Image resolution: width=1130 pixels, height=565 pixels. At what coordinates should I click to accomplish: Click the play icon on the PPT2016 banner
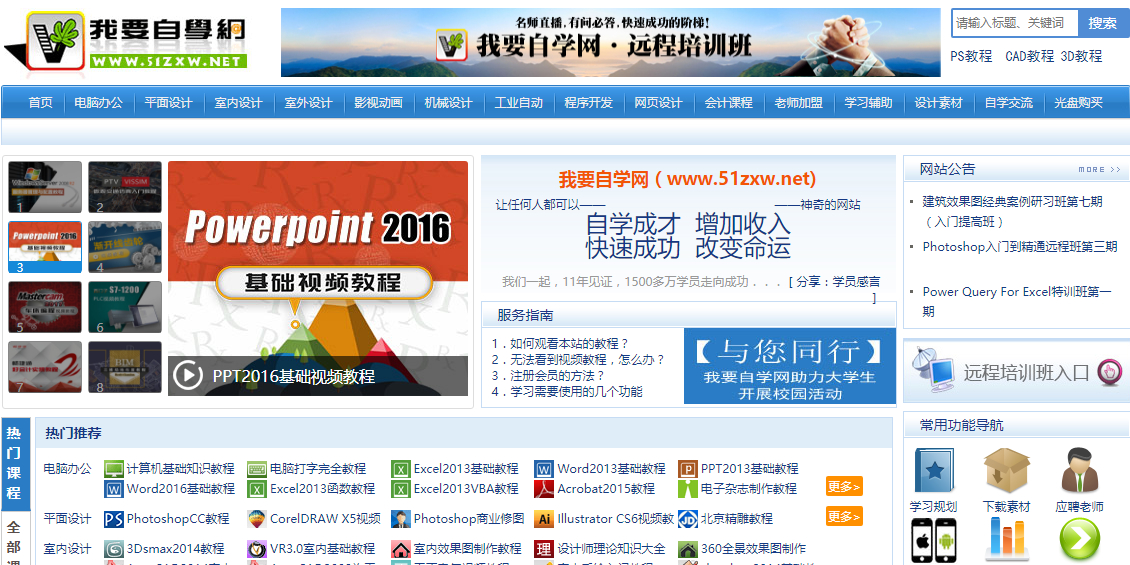tap(188, 375)
